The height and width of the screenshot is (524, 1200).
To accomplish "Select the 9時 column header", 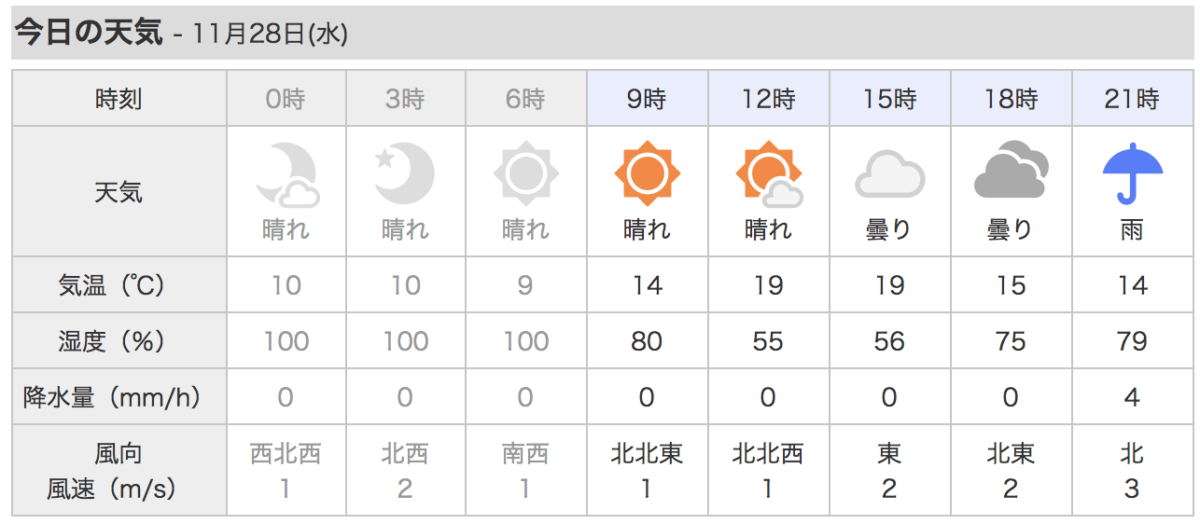I will point(647,99).
